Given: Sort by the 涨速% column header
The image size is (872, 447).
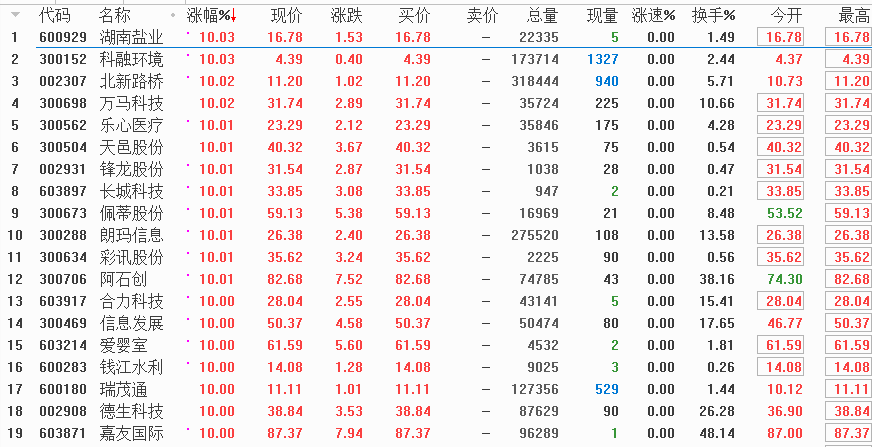Looking at the screenshot, I should [653, 16].
